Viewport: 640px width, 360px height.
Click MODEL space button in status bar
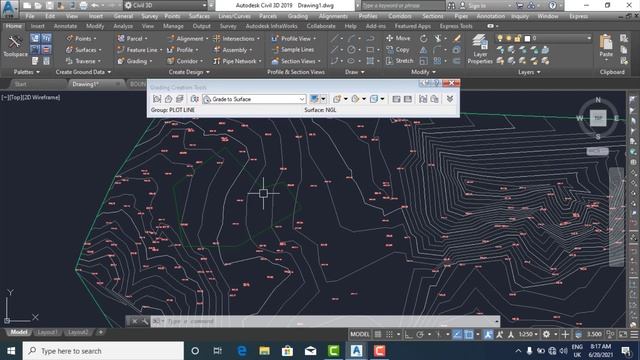[x=360, y=334]
